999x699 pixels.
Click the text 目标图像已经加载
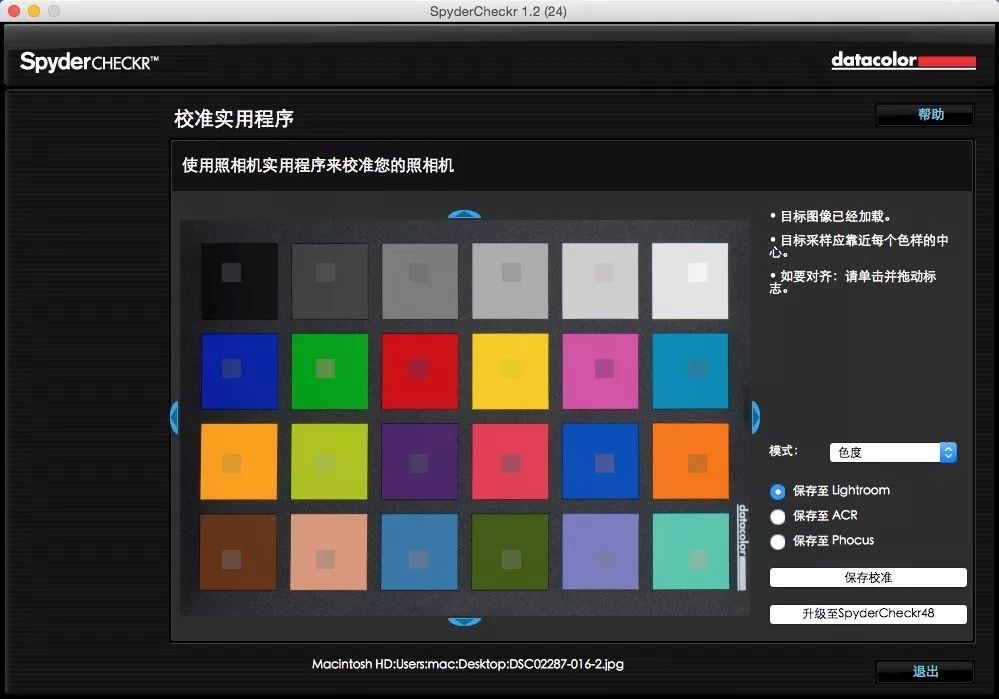tap(835, 217)
